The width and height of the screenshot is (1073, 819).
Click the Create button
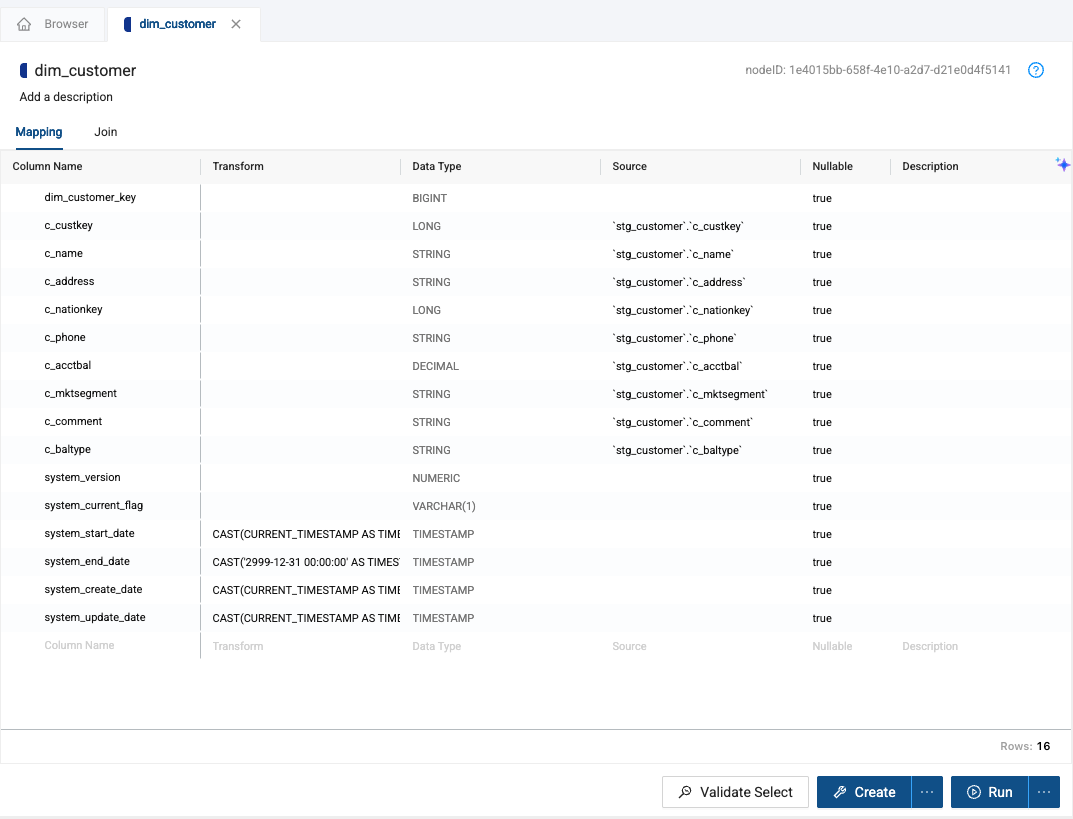[x=864, y=792]
